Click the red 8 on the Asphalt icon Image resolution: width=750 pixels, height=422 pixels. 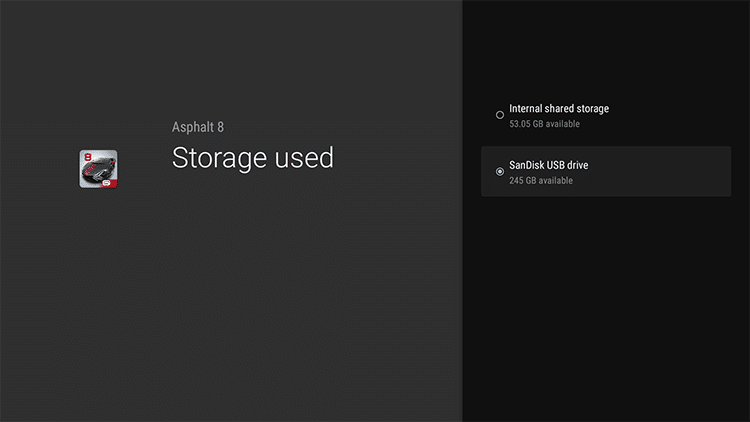coord(88,157)
